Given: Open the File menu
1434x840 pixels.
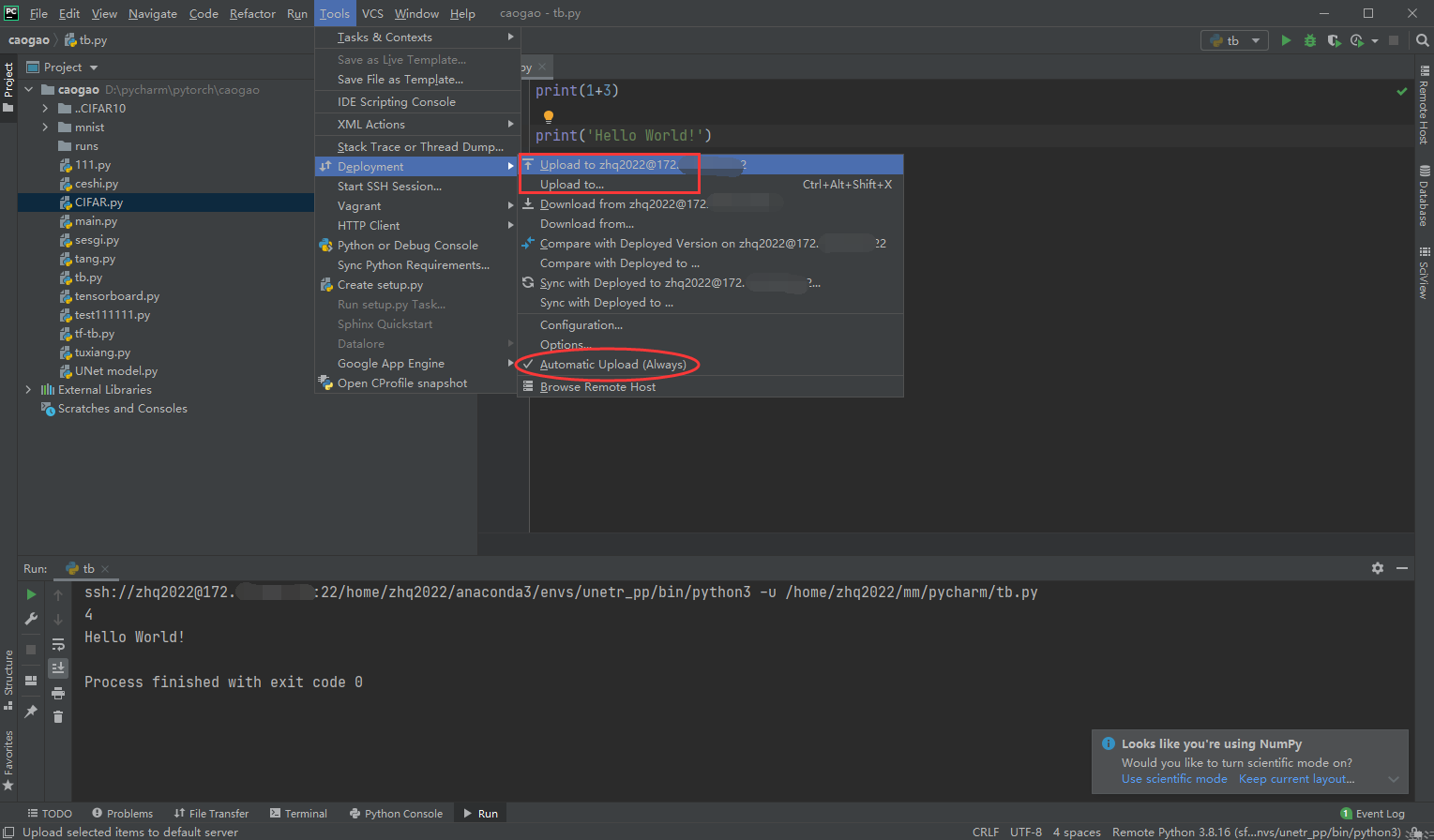Looking at the screenshot, I should pos(38,14).
